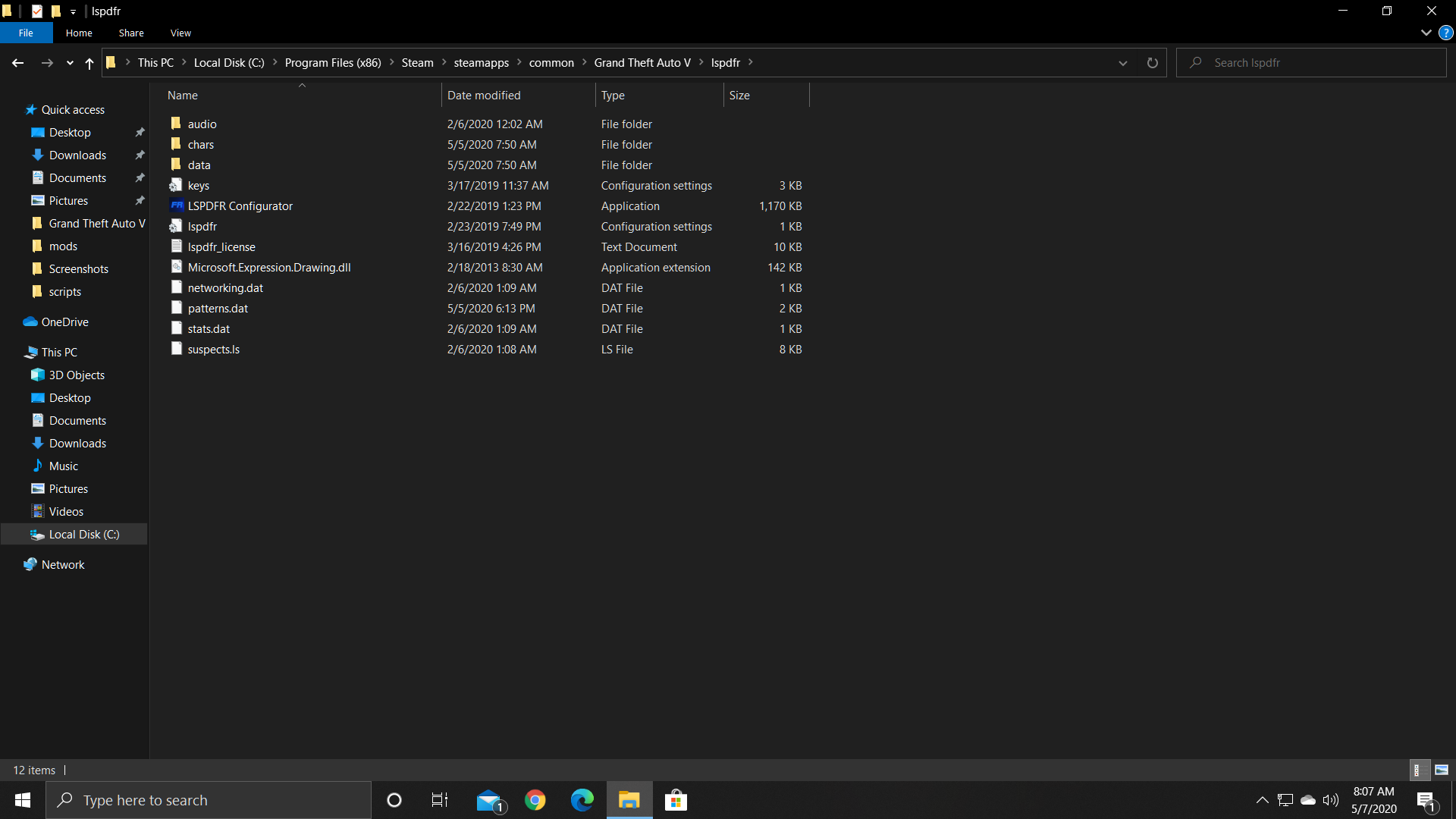The width and height of the screenshot is (1456, 819).
Task: Open Google Chrome from the taskbar
Action: click(x=535, y=800)
